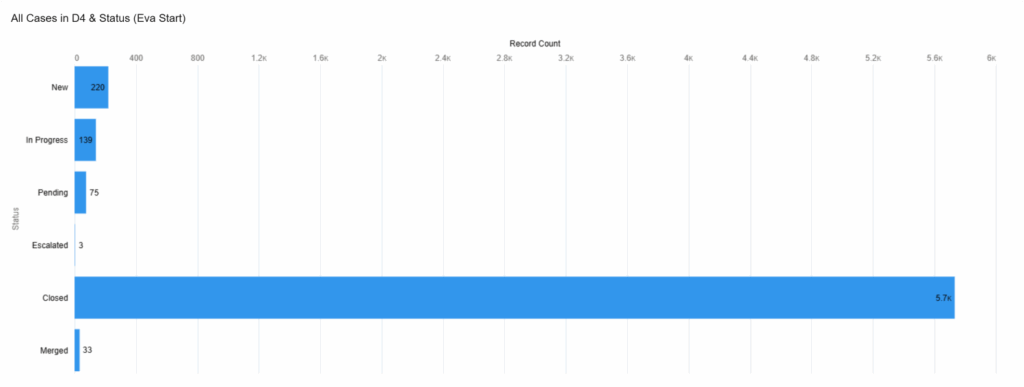Click the 3.6k axis tick label
This screenshot has height=387, width=1024.
627,58
